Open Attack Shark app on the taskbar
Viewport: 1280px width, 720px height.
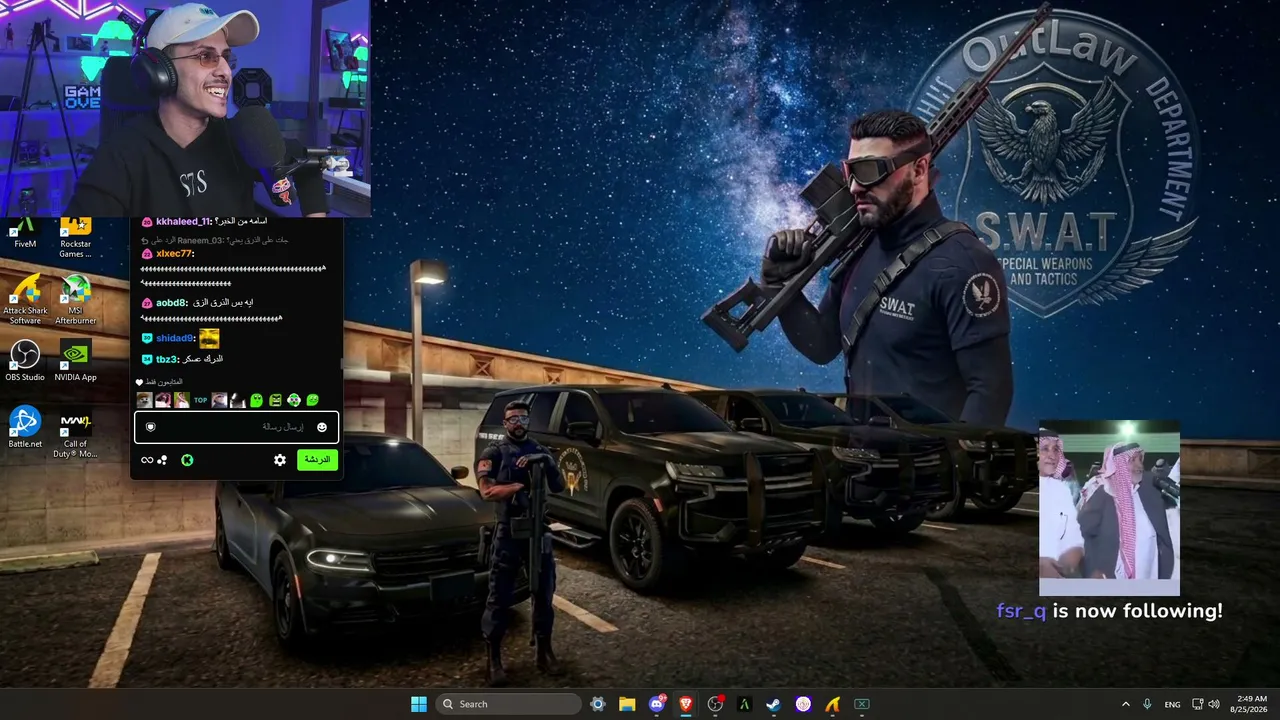(832, 704)
